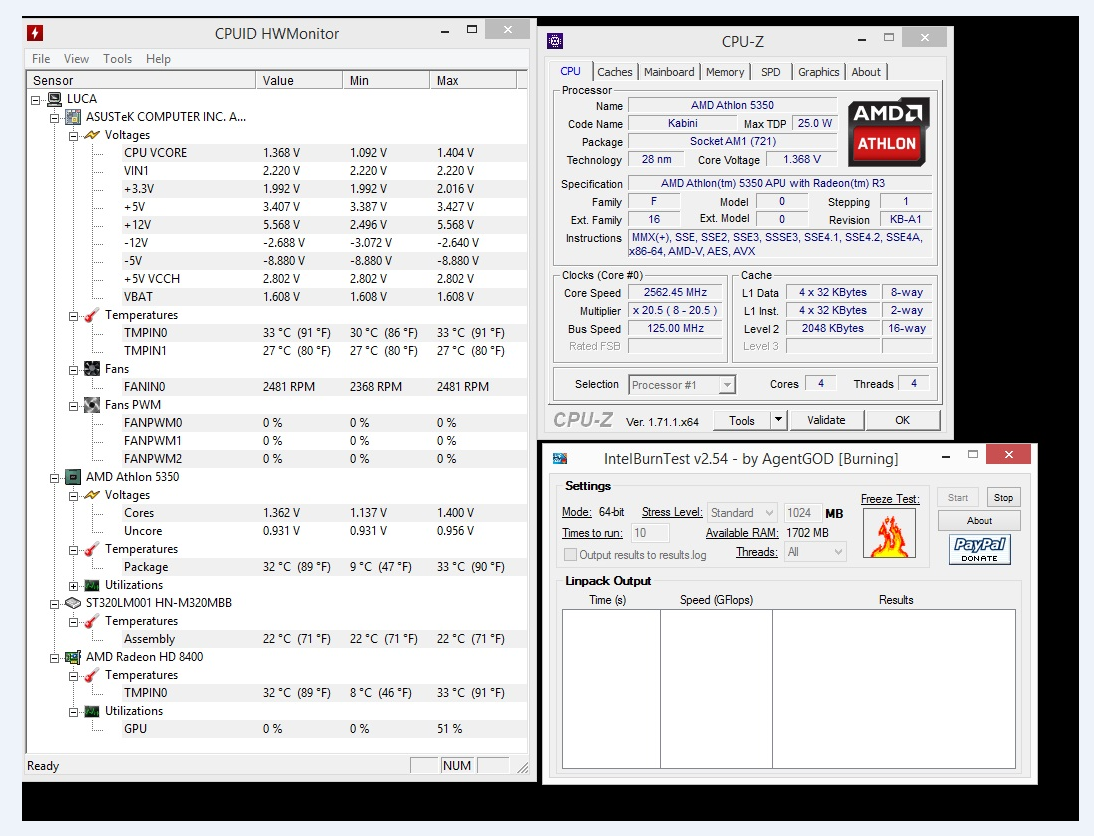This screenshot has width=1094, height=836.
Task: Open the HWMonitor View menu
Action: [x=76, y=59]
